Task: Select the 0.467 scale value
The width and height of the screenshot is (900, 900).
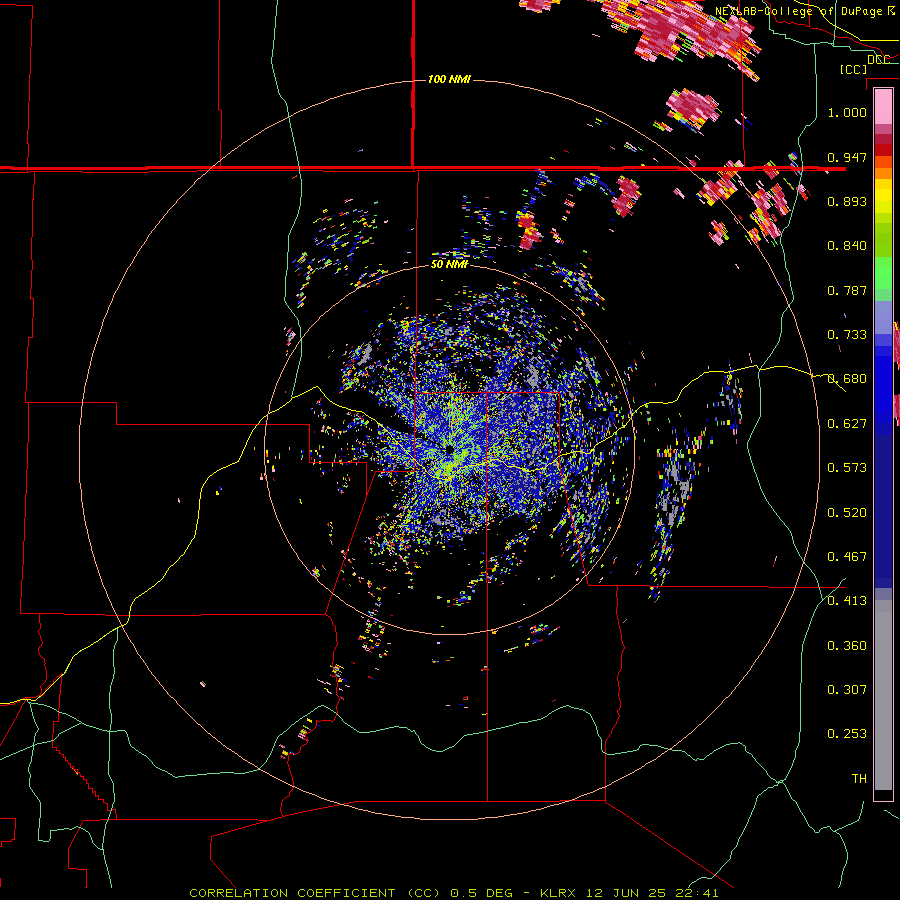Action: pyautogui.click(x=847, y=557)
